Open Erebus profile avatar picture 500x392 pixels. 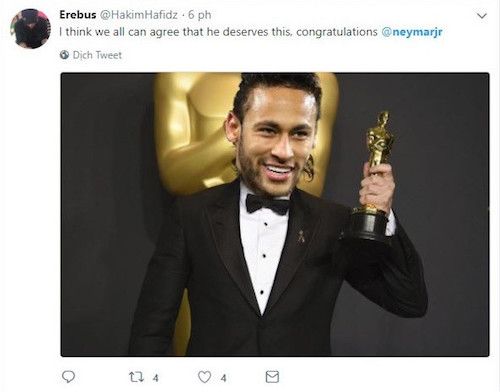pyautogui.click(x=30, y=29)
